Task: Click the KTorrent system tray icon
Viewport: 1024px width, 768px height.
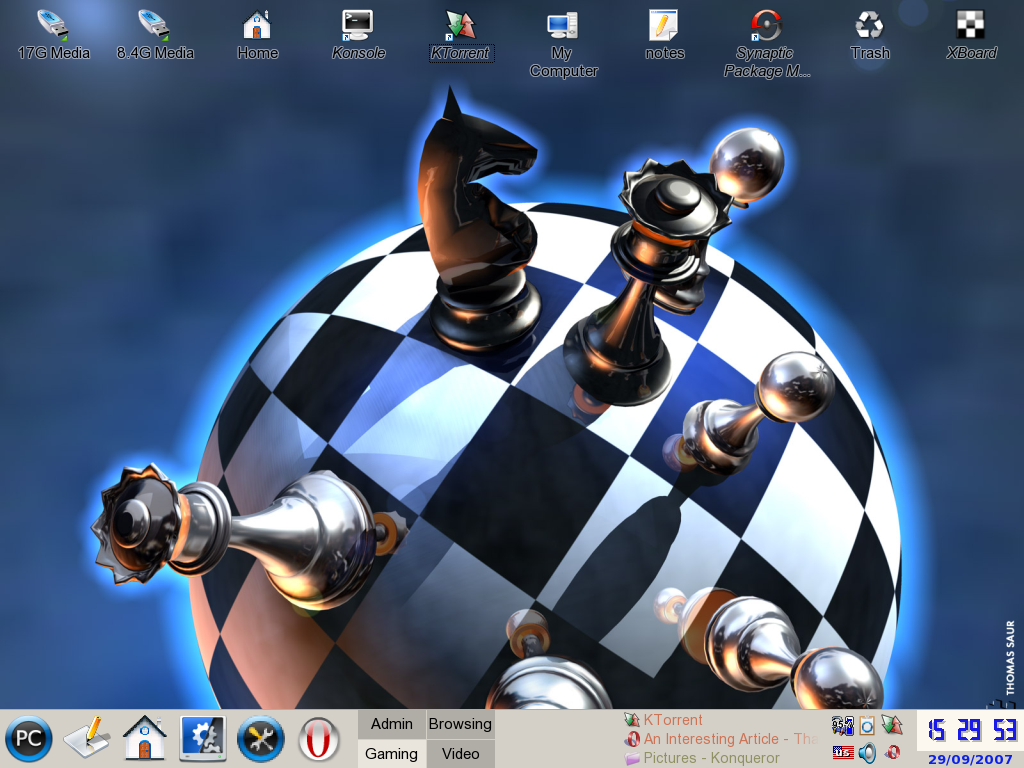Action: click(x=891, y=725)
